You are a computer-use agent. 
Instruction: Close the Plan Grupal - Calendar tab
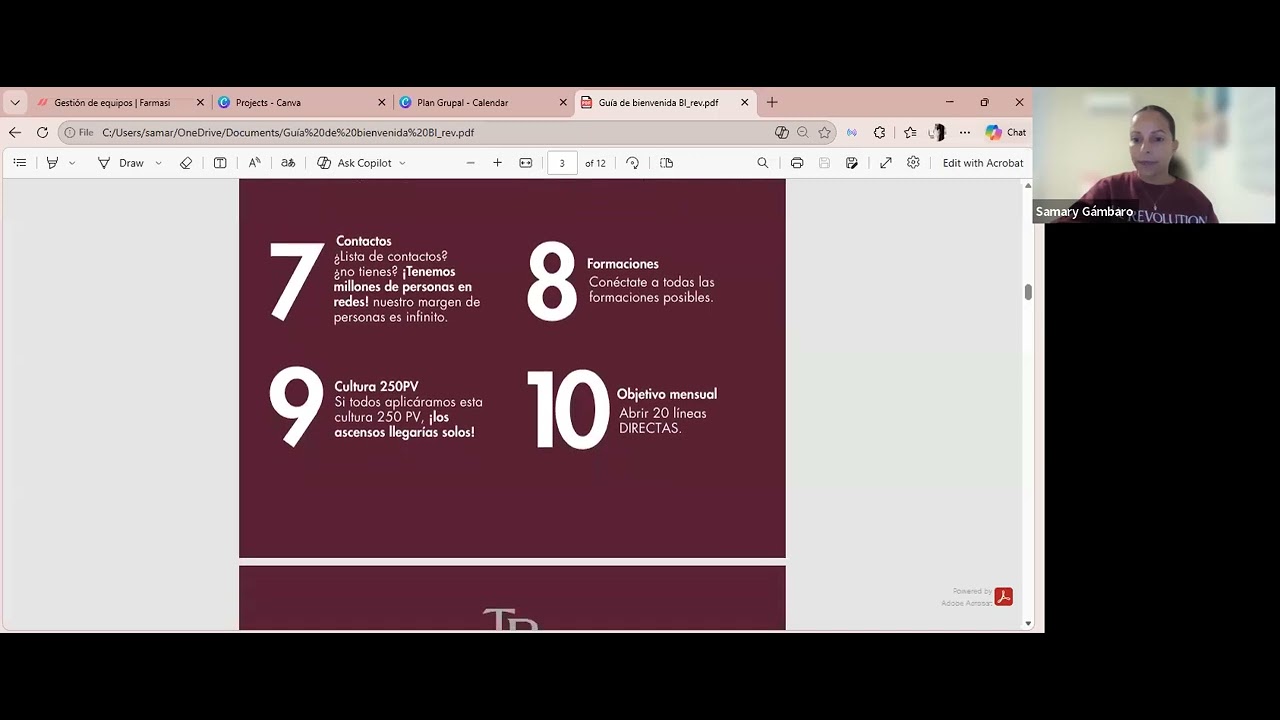coord(563,102)
